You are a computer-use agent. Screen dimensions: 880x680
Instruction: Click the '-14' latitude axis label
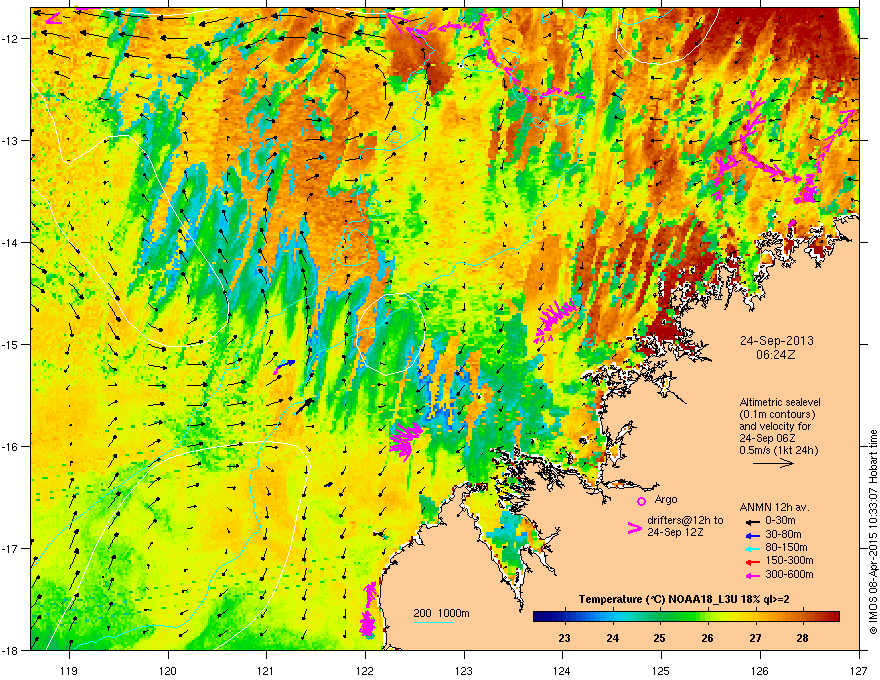click(10, 242)
